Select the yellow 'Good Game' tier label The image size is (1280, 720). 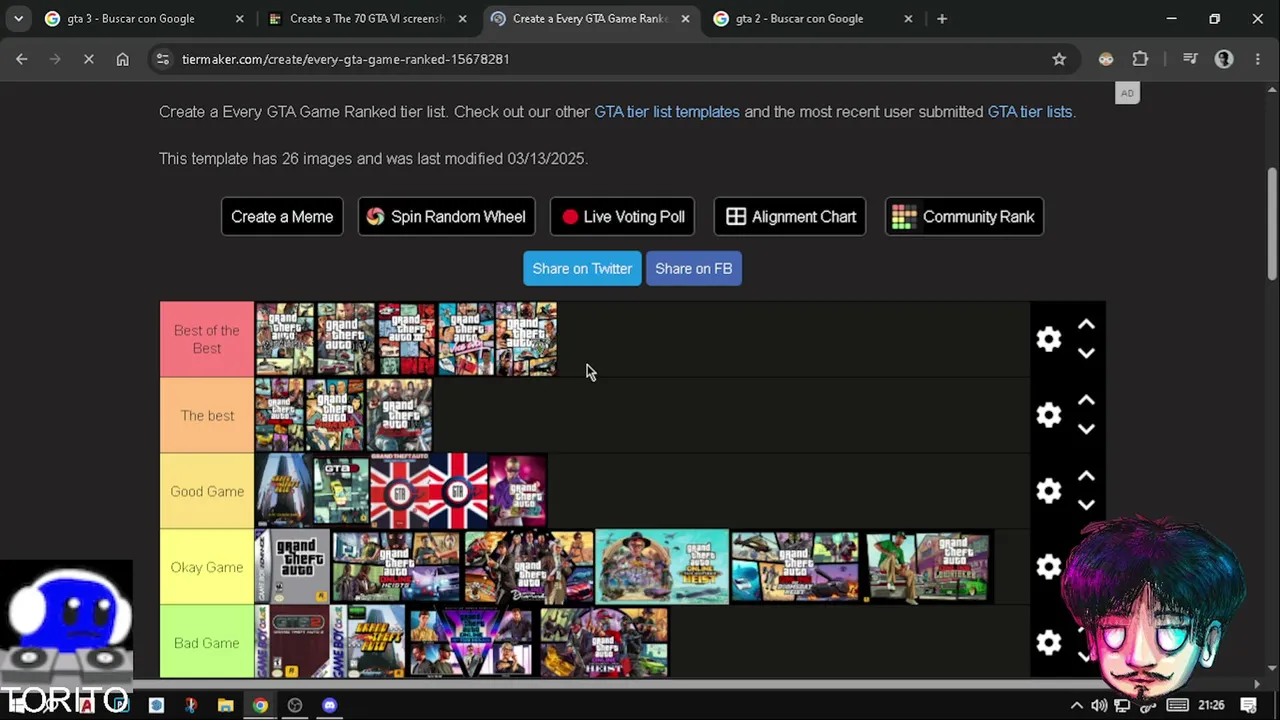click(x=207, y=491)
